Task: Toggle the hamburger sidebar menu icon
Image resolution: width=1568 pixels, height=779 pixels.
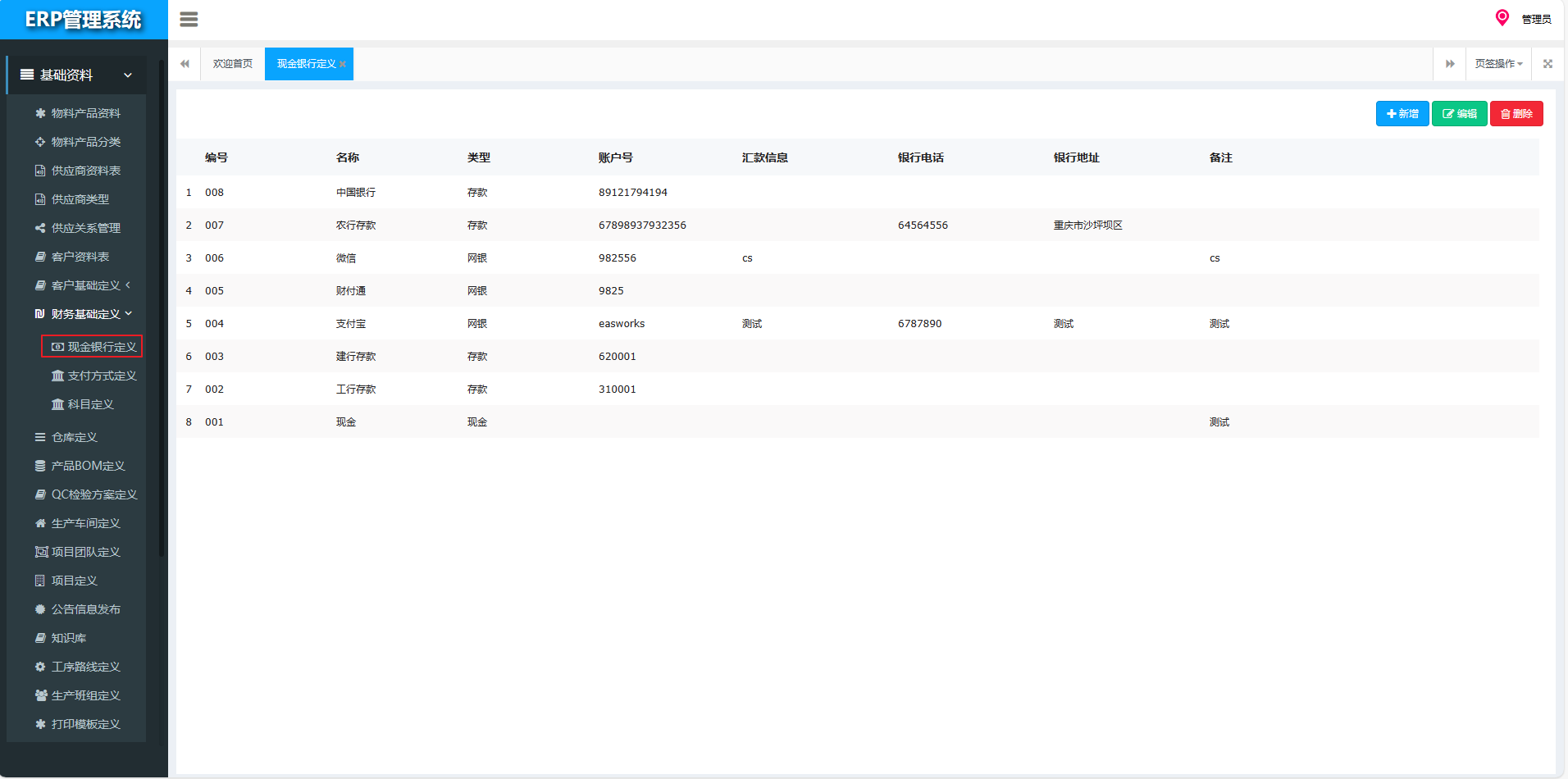Action: (189, 20)
